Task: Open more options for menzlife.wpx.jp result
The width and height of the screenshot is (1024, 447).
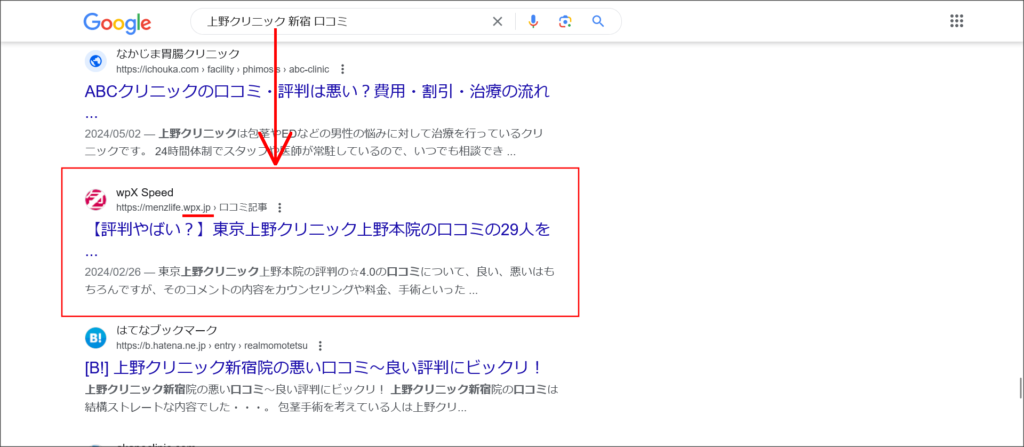Action: pos(280,208)
